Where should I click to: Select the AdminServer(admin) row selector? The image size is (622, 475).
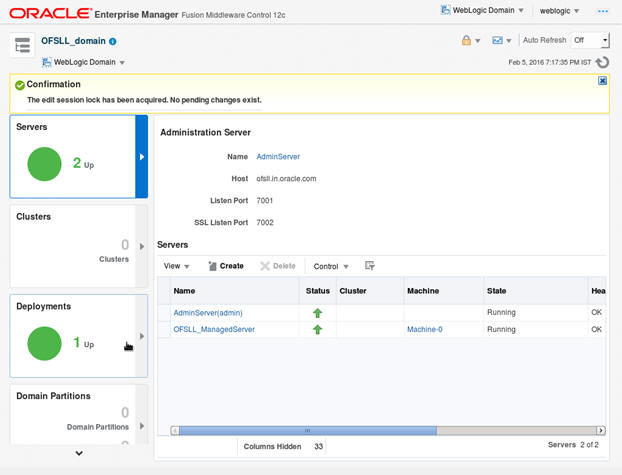coord(164,313)
